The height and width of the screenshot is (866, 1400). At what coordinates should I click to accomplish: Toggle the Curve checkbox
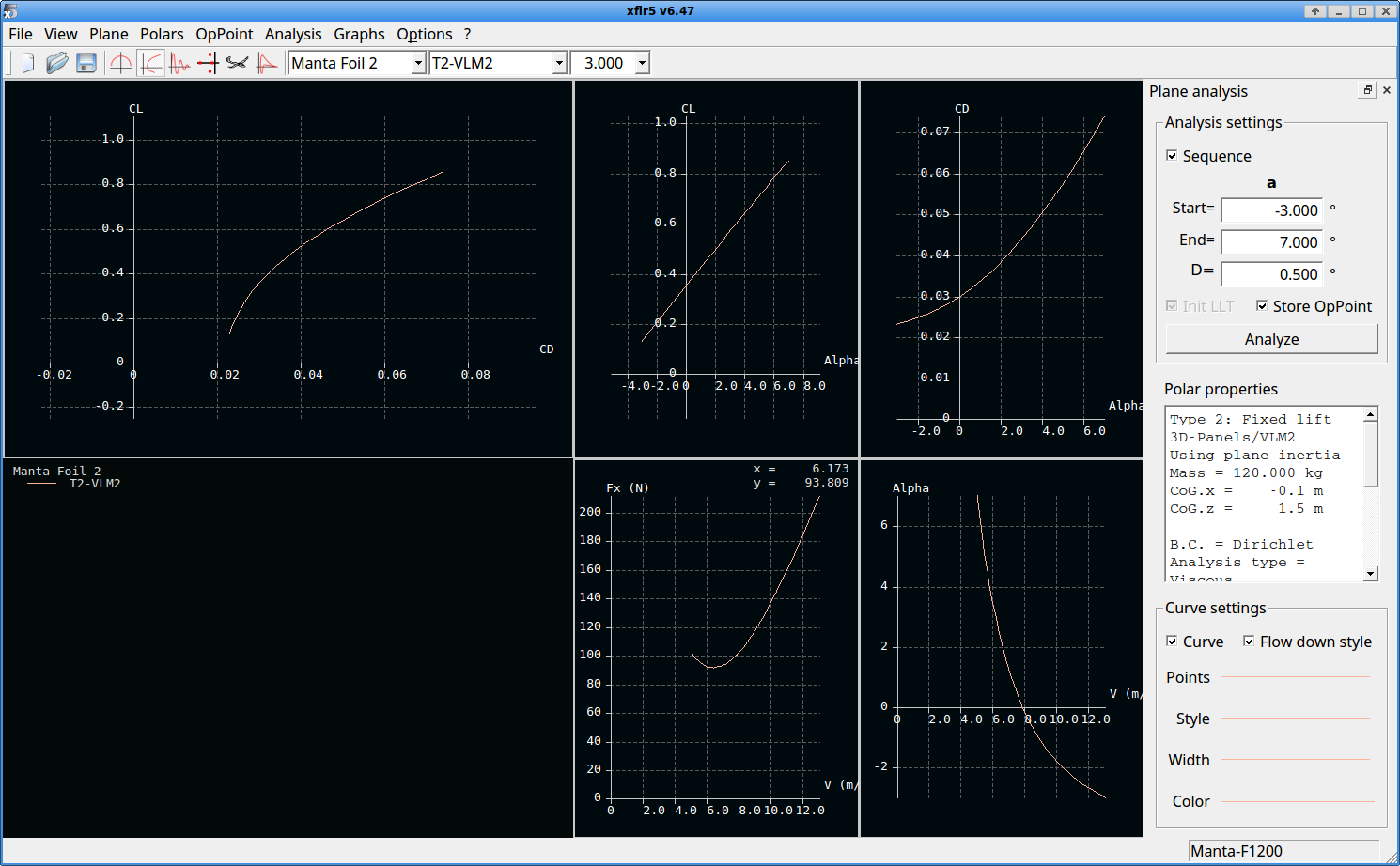(1172, 642)
